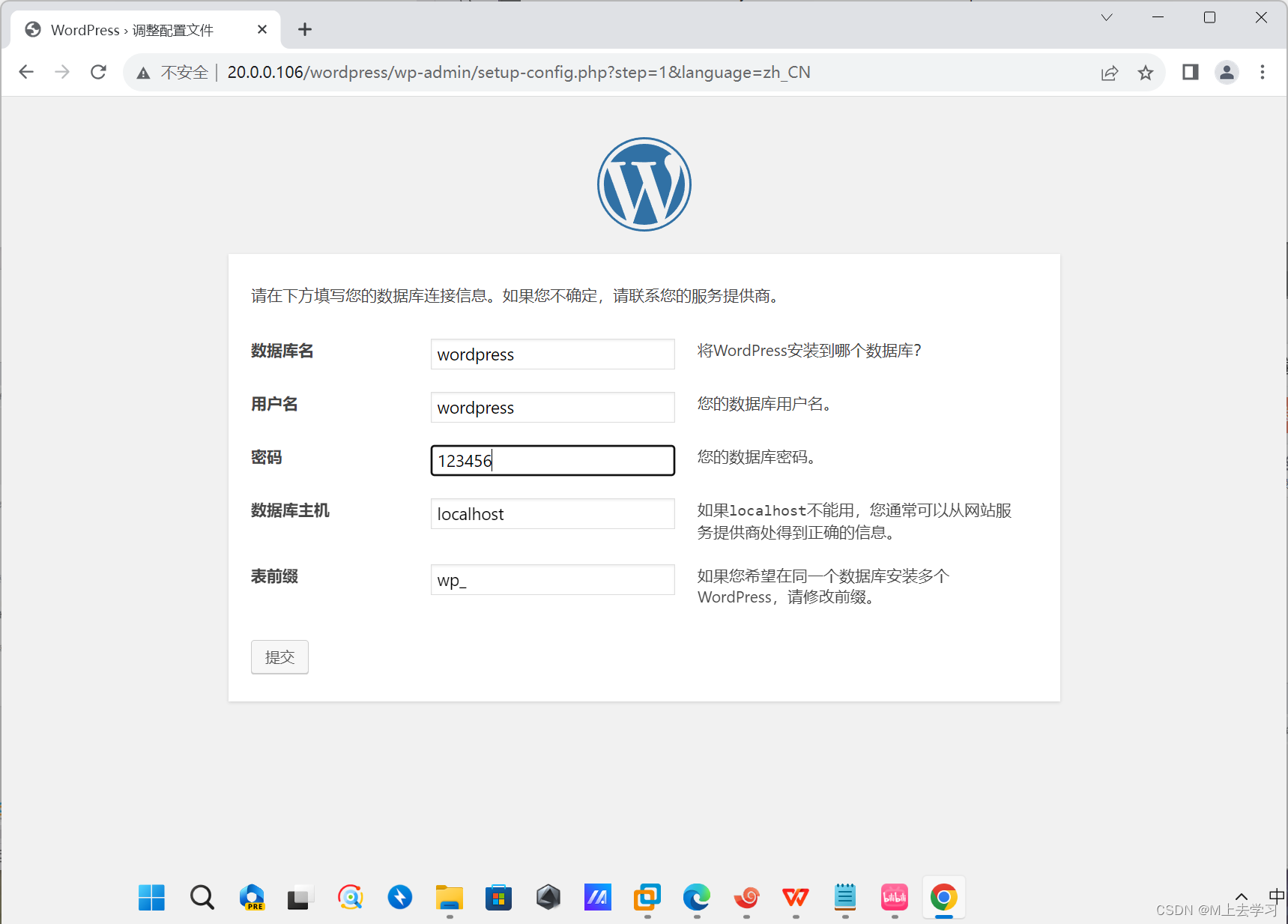This screenshot has width=1288, height=924.
Task: Bookmark this page with the star
Action: click(1146, 73)
